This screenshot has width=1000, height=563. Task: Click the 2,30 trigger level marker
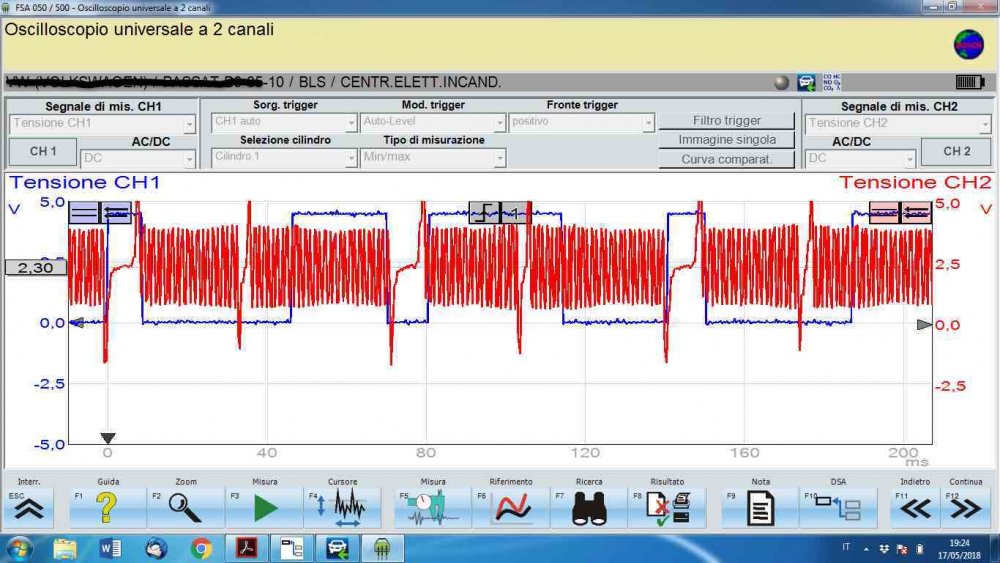(x=35, y=268)
